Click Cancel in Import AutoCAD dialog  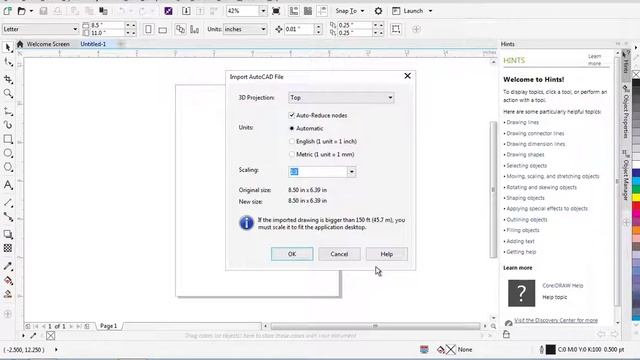pos(339,254)
